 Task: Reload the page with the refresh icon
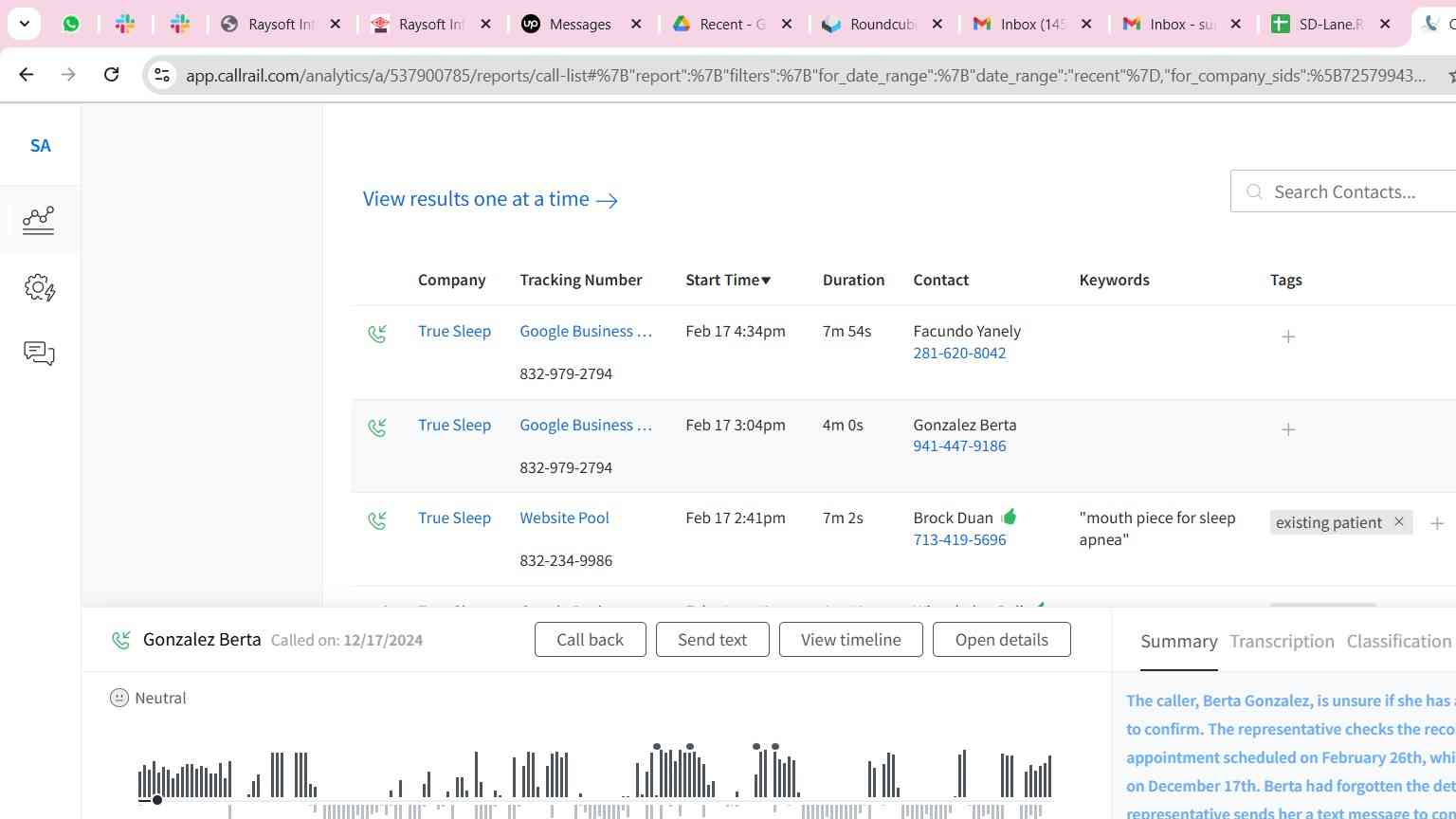[111, 74]
